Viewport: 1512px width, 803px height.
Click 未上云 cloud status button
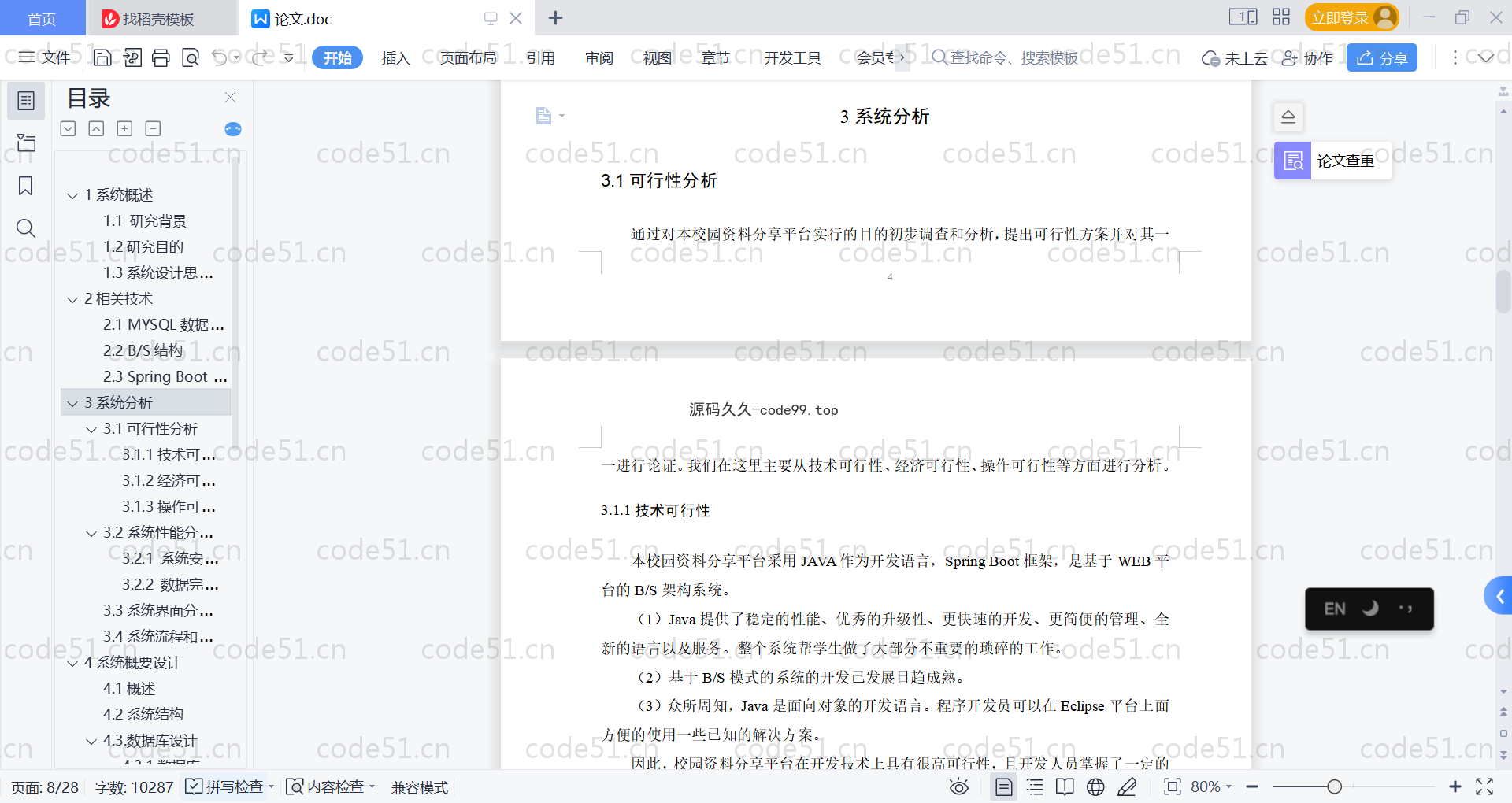point(1235,57)
